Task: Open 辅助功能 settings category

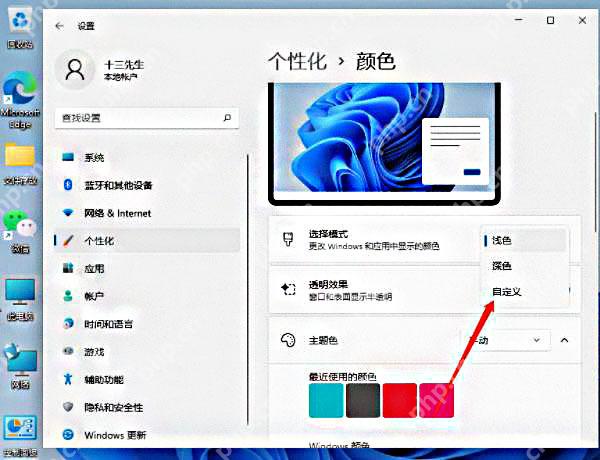Action: pos(147,379)
